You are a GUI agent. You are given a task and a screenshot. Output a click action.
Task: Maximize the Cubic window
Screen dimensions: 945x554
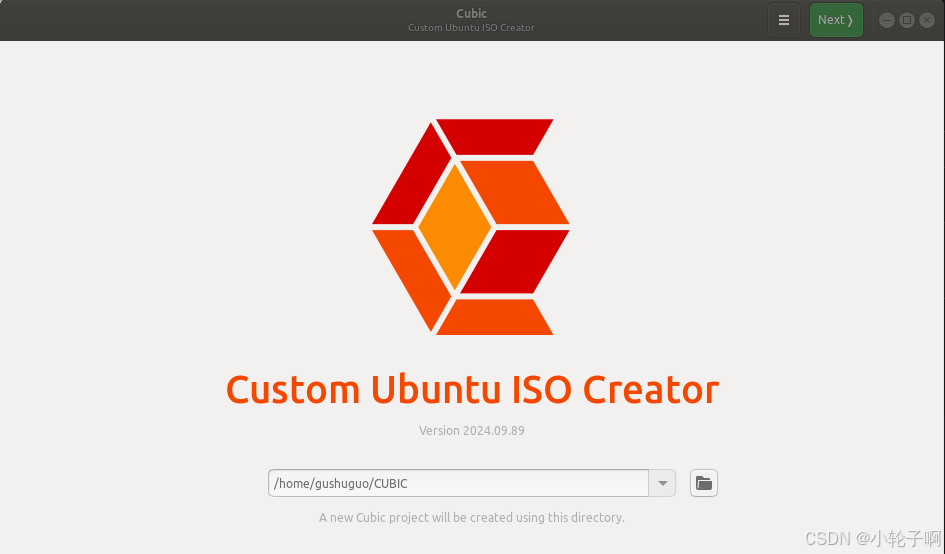pyautogui.click(x=906, y=20)
